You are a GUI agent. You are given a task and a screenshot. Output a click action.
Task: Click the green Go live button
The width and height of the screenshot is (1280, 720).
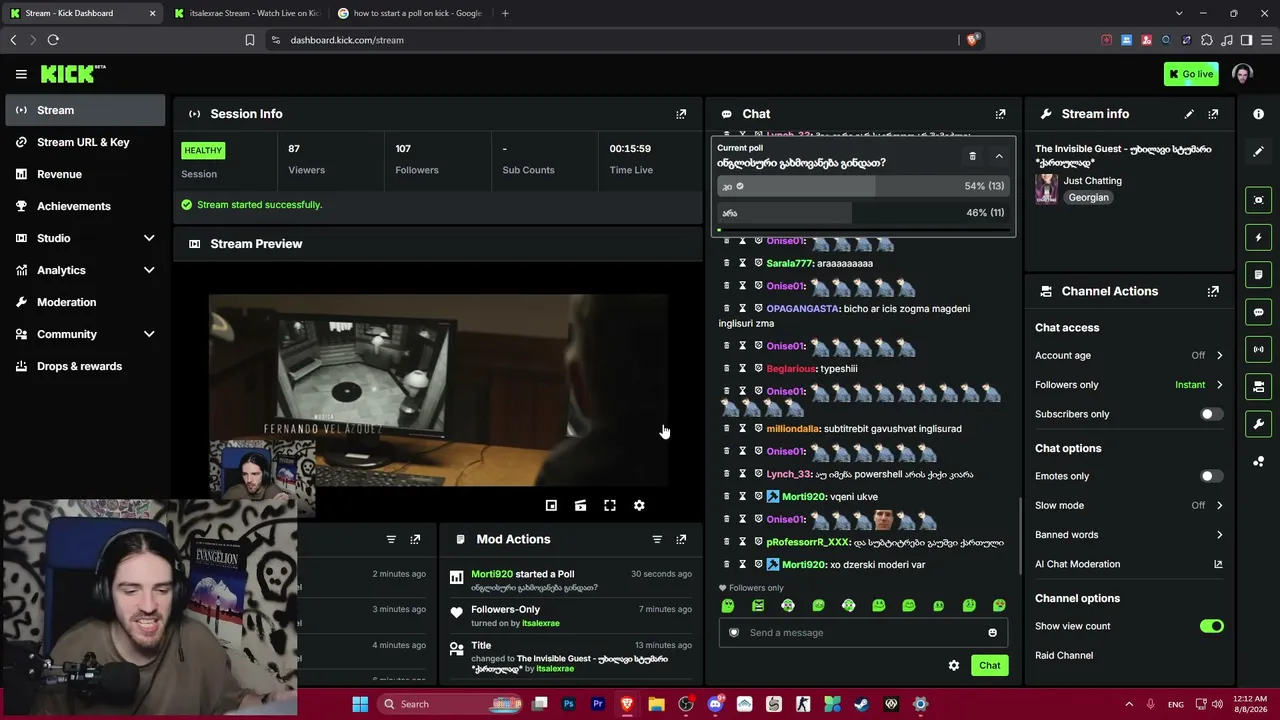pos(1191,74)
